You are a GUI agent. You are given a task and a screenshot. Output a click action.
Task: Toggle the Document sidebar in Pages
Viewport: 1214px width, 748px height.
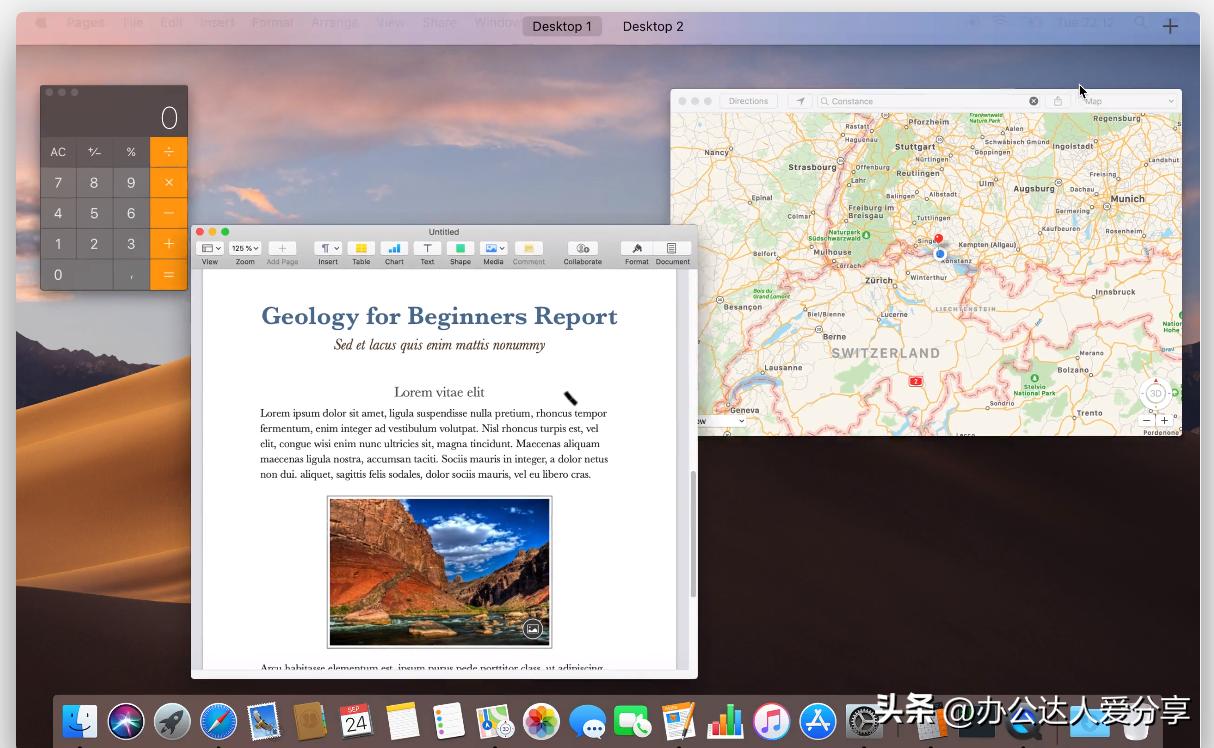[672, 249]
